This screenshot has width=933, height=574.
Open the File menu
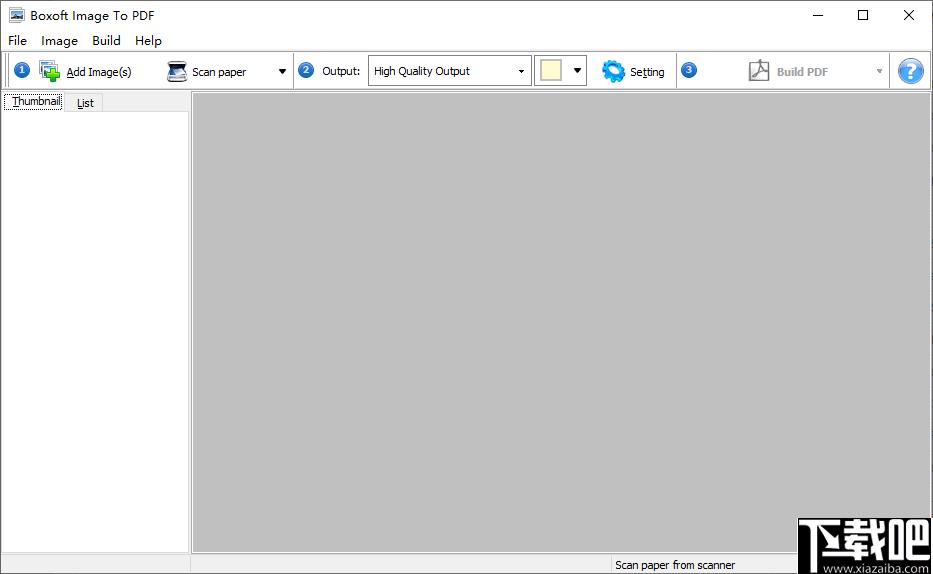coord(17,41)
